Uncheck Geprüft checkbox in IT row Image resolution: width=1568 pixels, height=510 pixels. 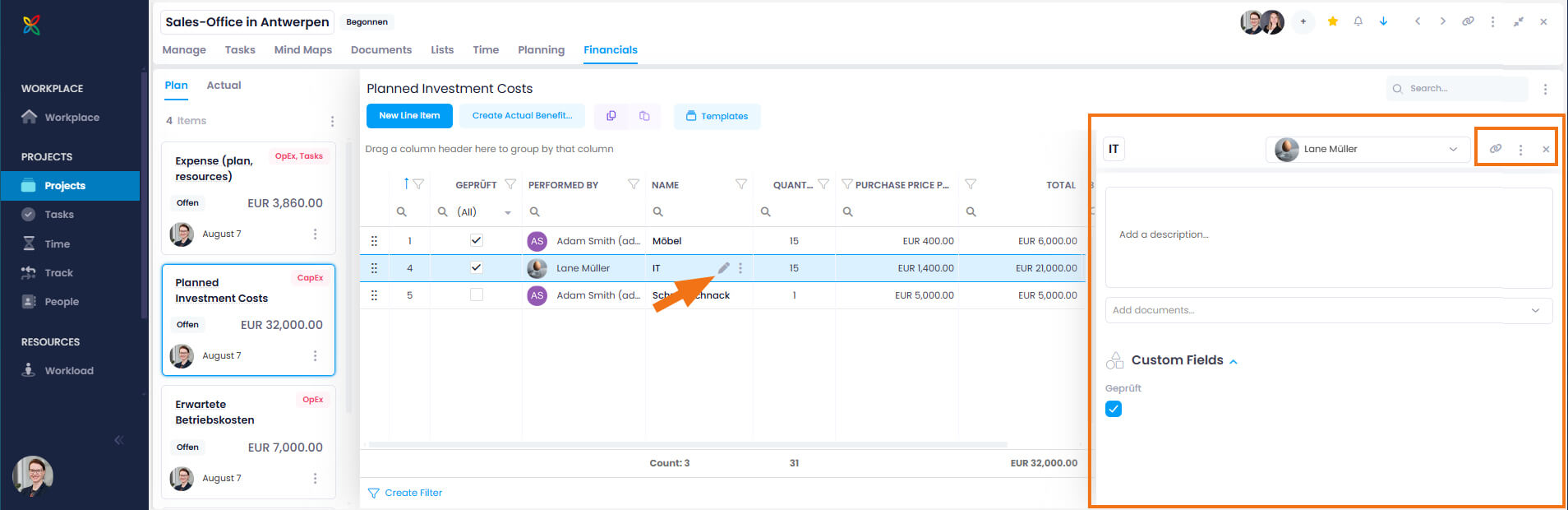click(x=476, y=267)
